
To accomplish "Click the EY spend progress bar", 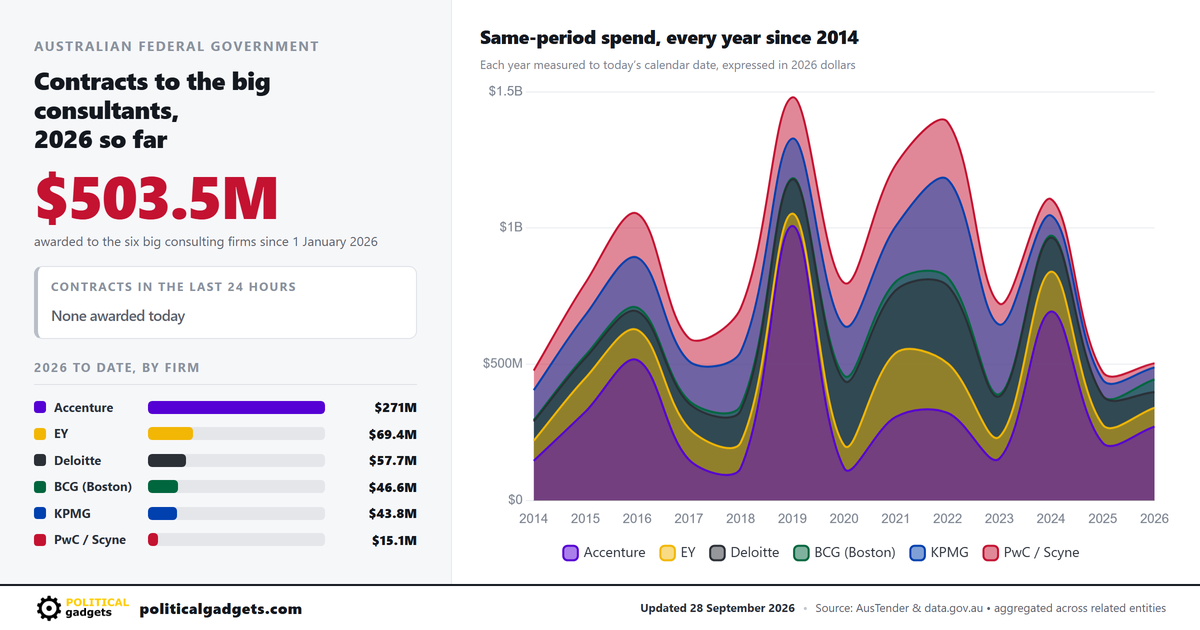I will click(236, 434).
